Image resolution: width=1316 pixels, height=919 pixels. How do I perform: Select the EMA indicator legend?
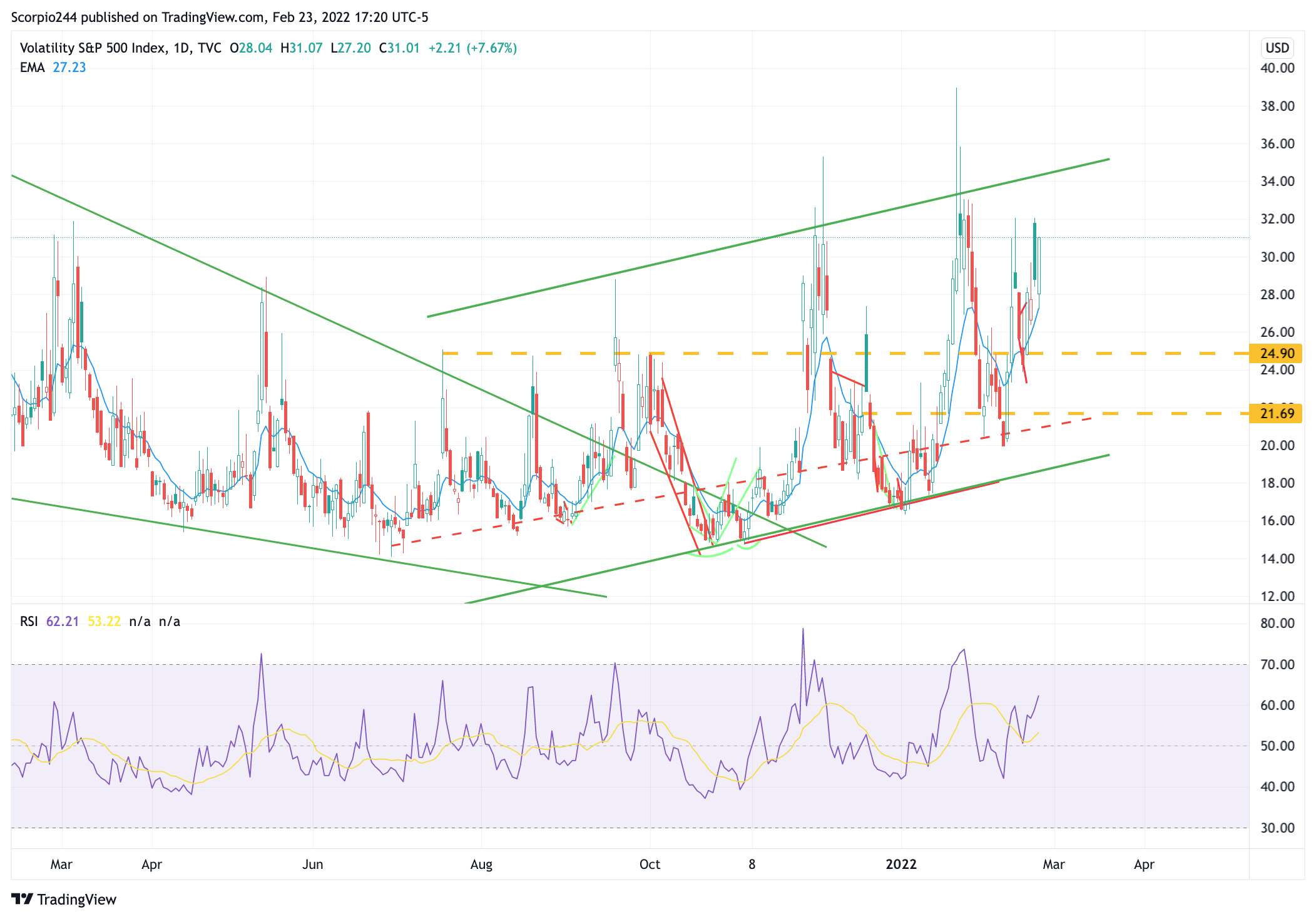coord(32,68)
